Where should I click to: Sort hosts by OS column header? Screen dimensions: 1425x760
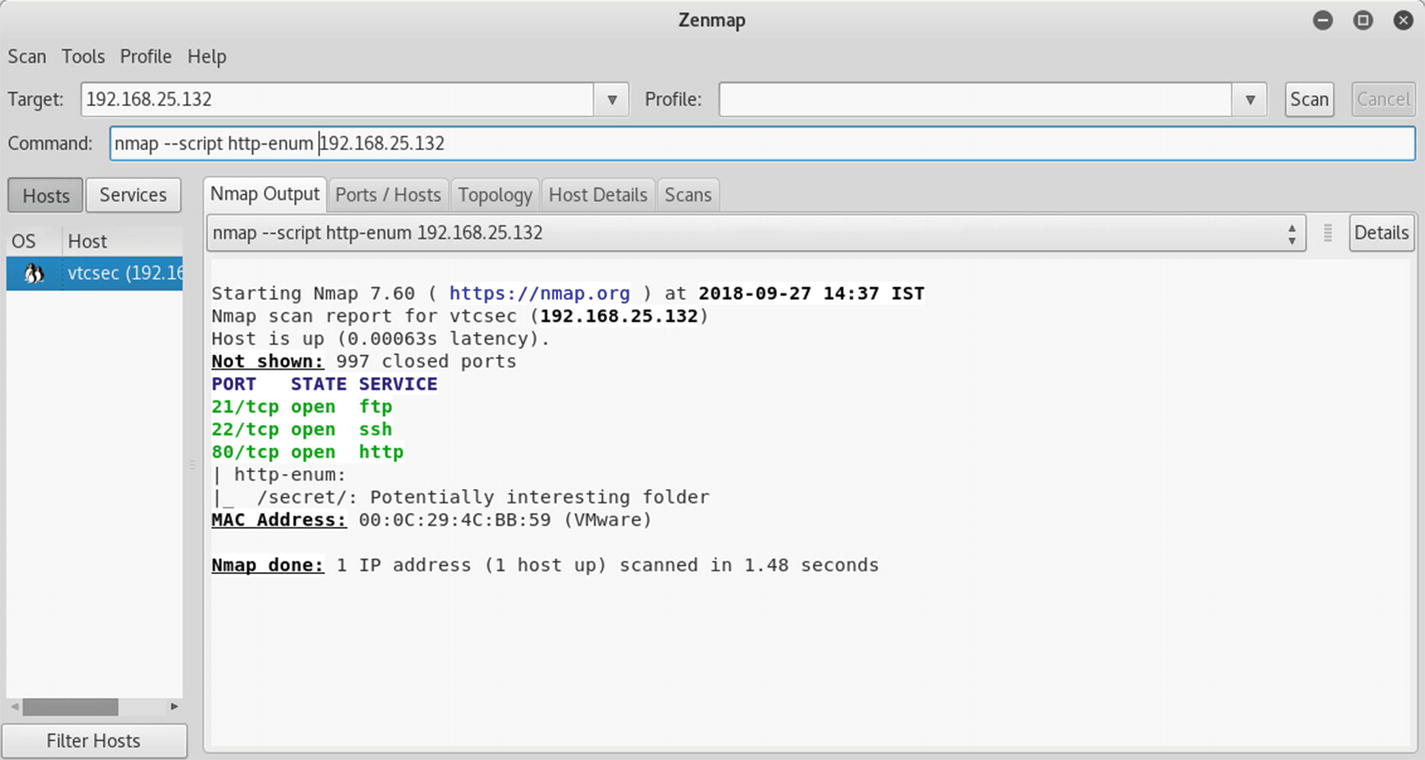(32, 241)
